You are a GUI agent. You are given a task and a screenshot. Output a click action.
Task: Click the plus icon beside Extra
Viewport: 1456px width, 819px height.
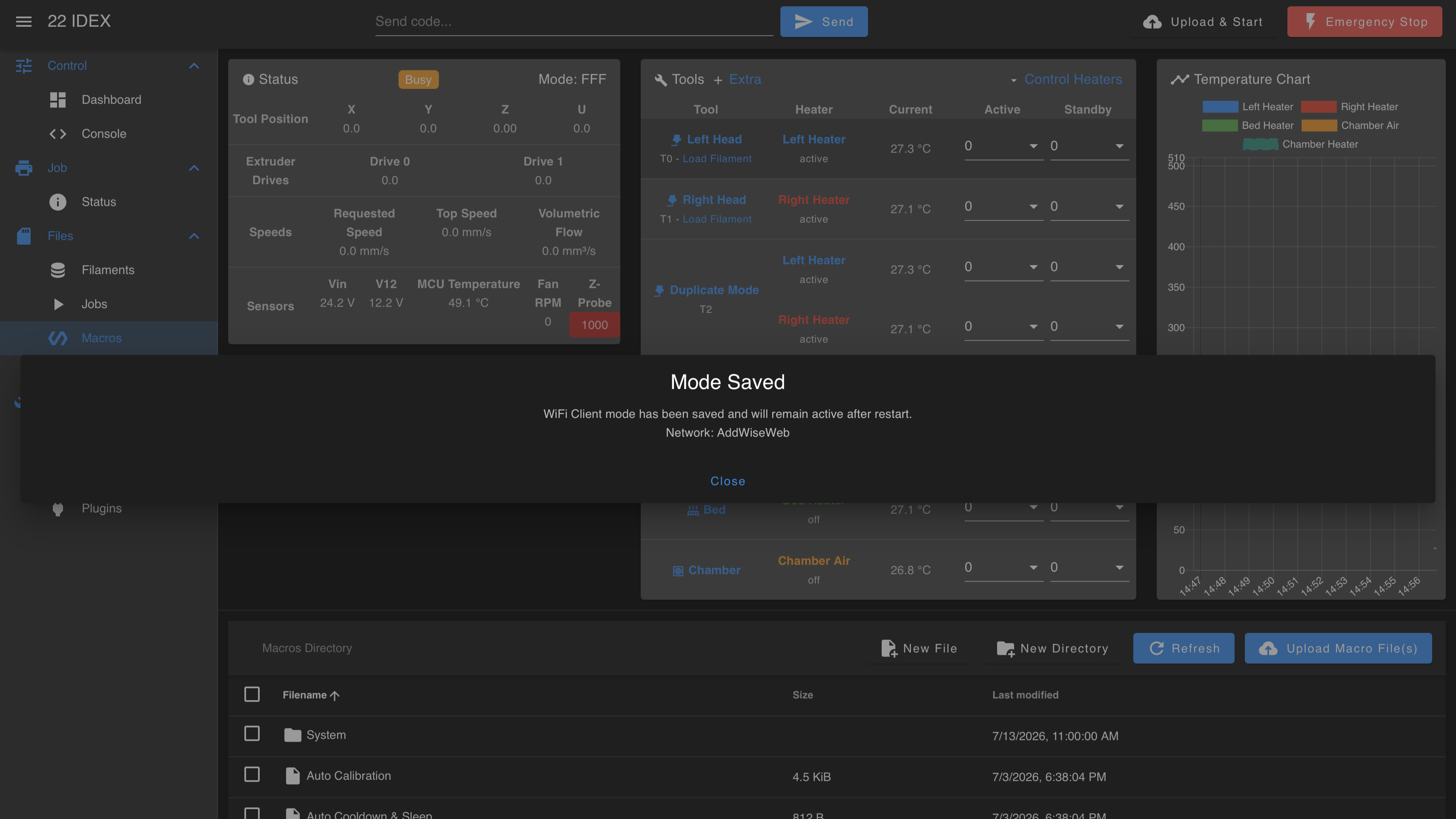pyautogui.click(x=718, y=80)
